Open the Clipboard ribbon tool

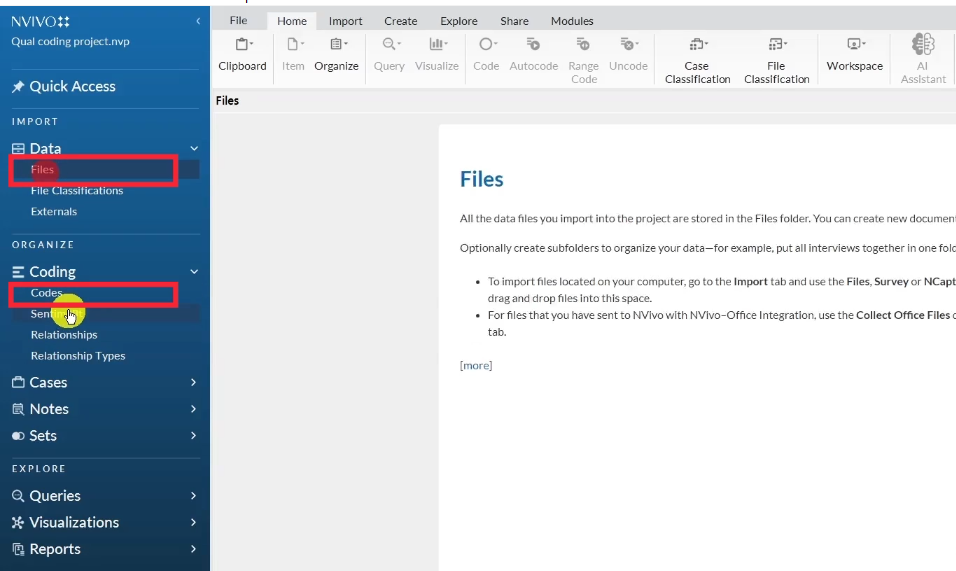point(243,54)
